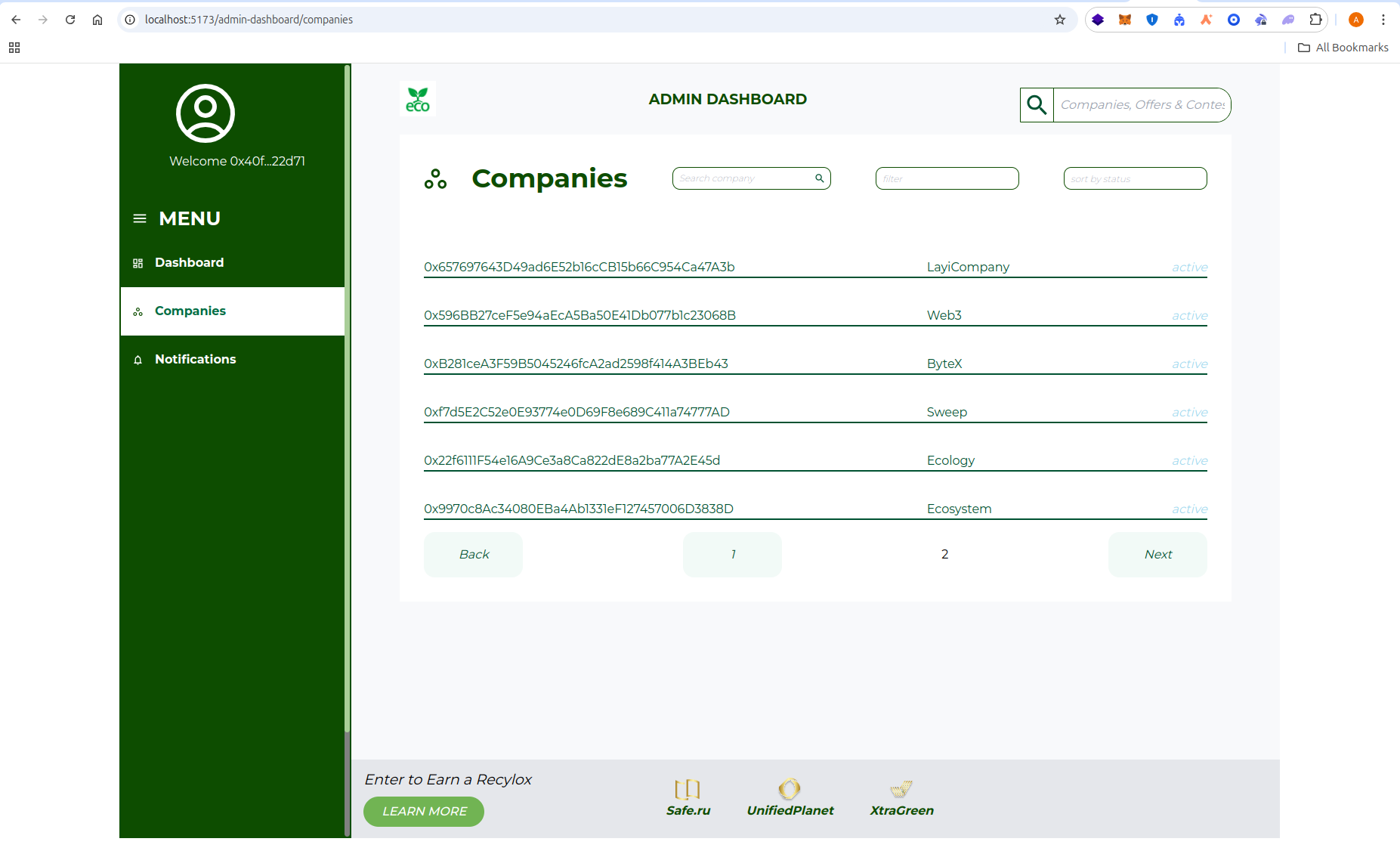Open the Chrome three-dot menu

(1383, 20)
